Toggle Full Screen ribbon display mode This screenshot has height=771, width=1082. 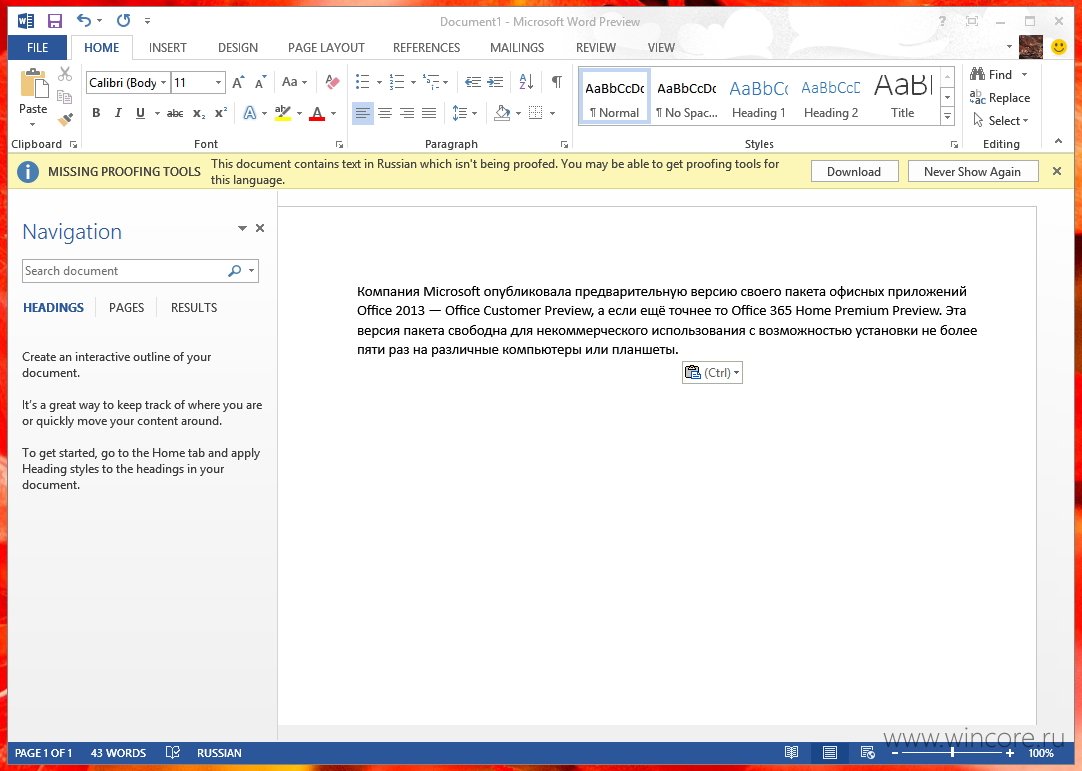972,21
